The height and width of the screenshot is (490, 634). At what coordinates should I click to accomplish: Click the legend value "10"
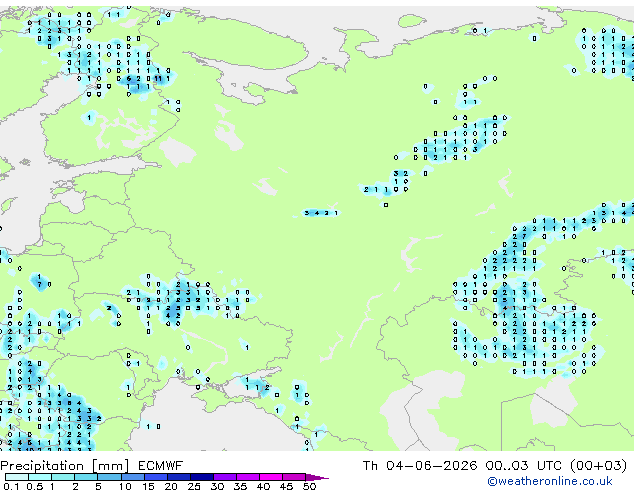point(125,486)
